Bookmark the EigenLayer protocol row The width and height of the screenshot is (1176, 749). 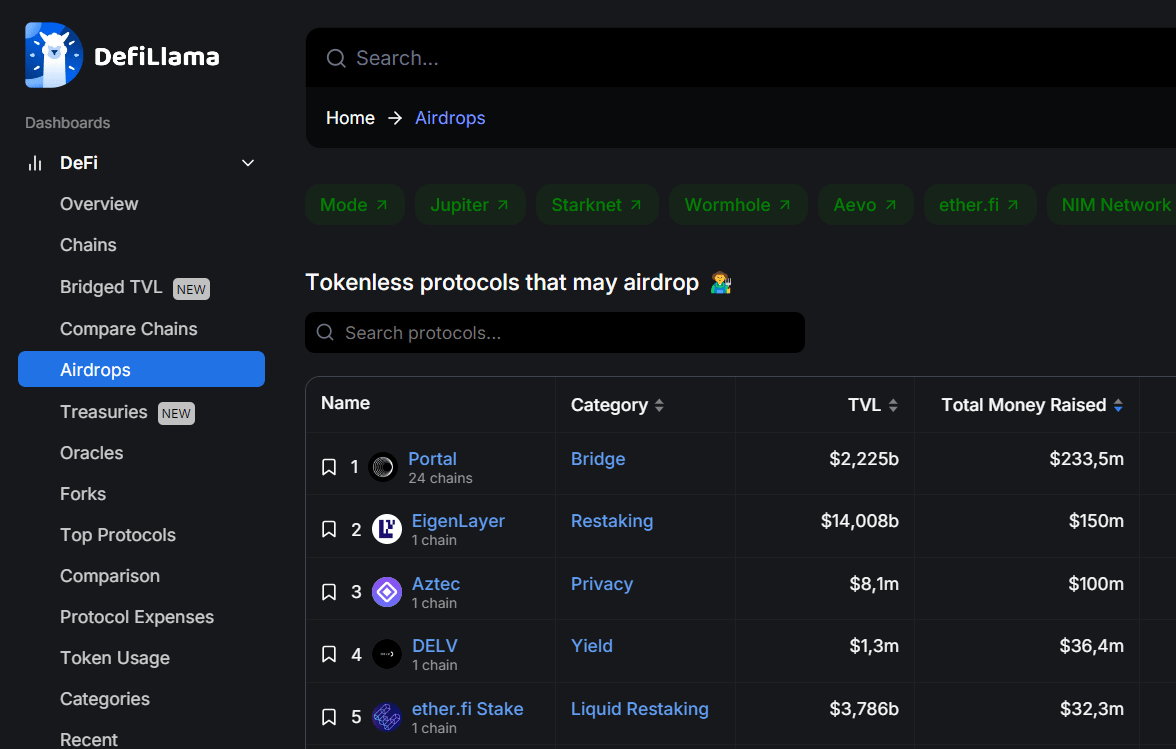coord(328,529)
